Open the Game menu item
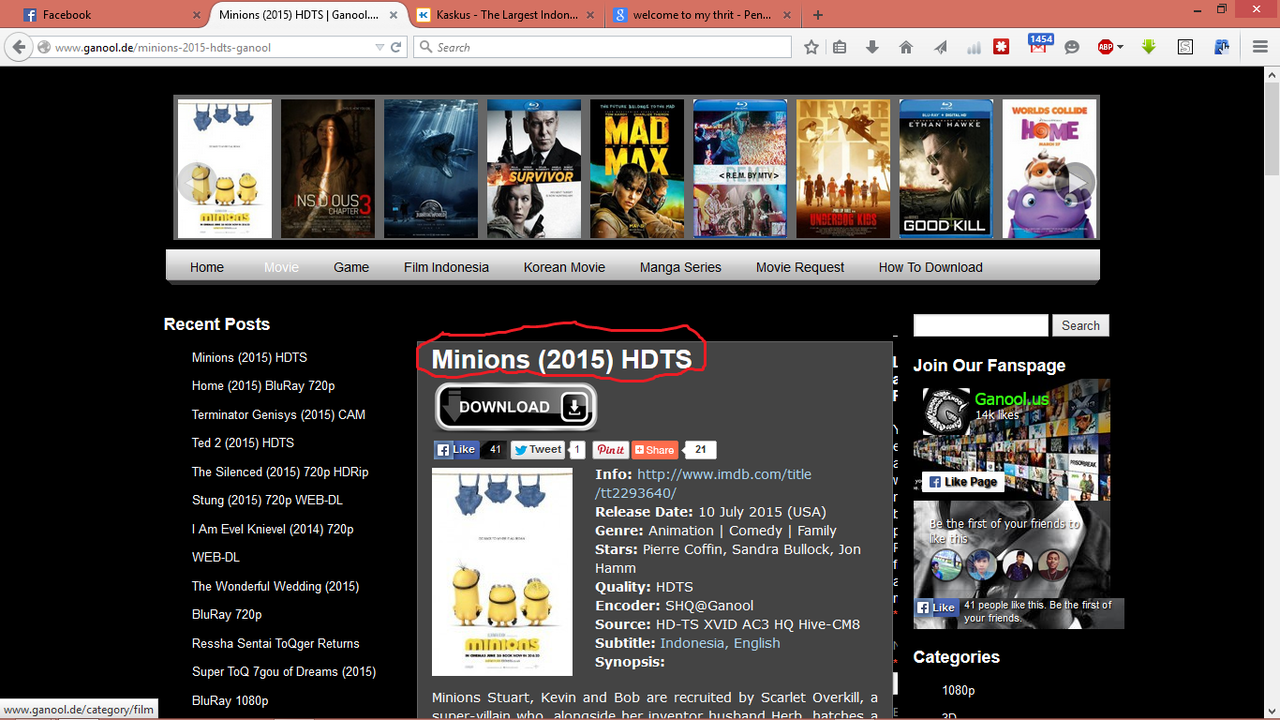Viewport: 1280px width, 720px height. pyautogui.click(x=351, y=267)
